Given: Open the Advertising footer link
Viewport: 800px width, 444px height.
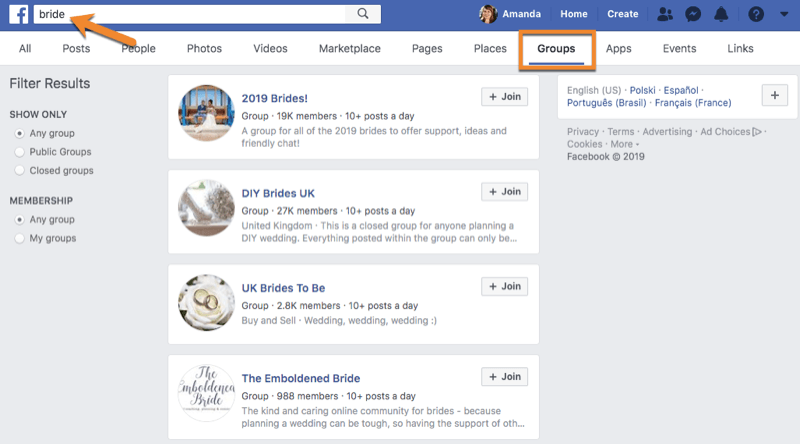Looking at the screenshot, I should point(667,132).
